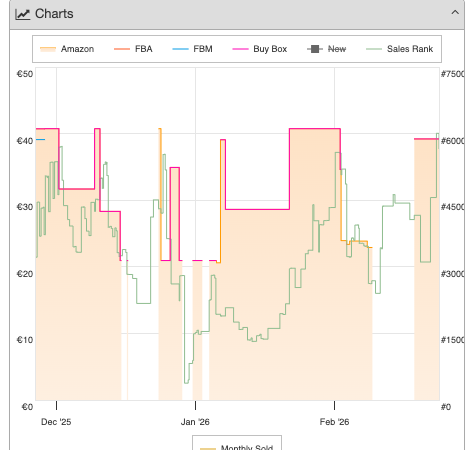Toggle the Sales Rank series in the legend
Viewport: 474px width, 450px height.
[x=399, y=49]
